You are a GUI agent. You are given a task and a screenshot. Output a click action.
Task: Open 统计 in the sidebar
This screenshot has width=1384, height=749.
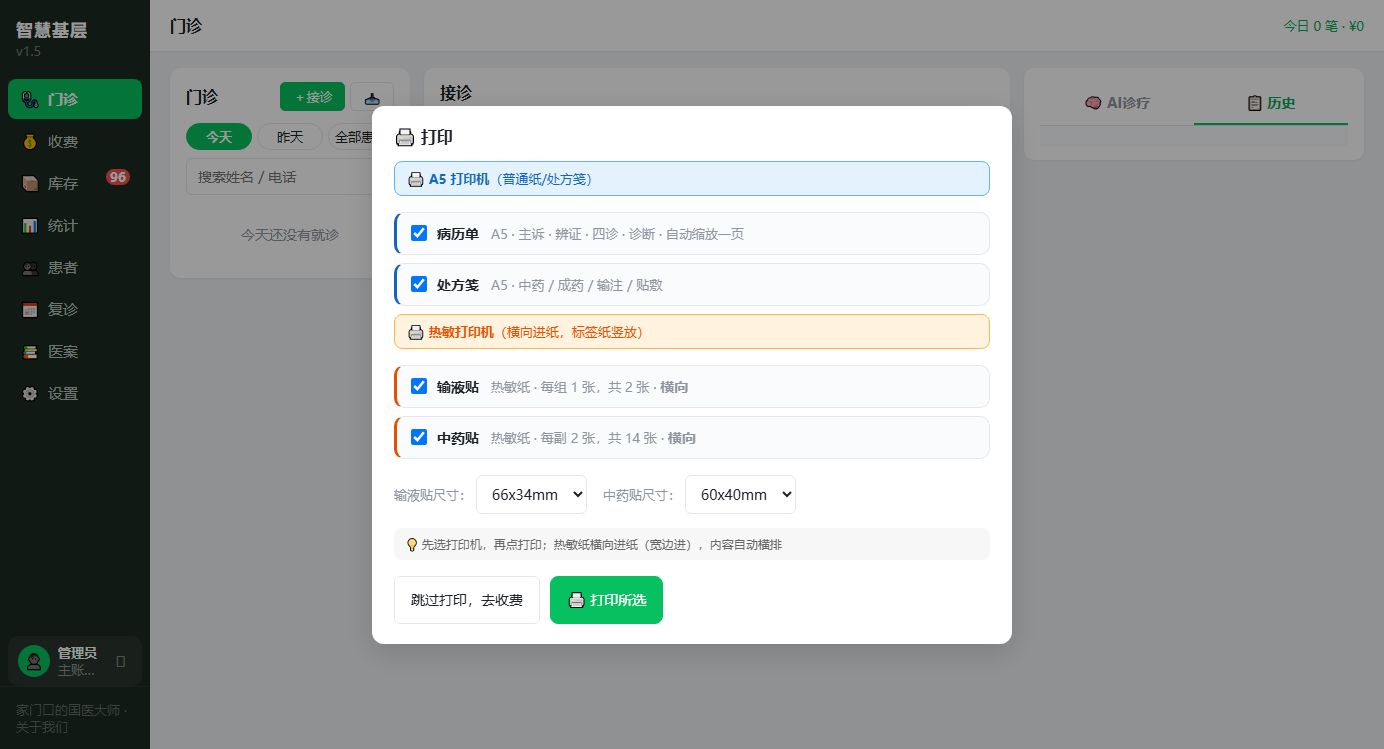[x=75, y=225]
